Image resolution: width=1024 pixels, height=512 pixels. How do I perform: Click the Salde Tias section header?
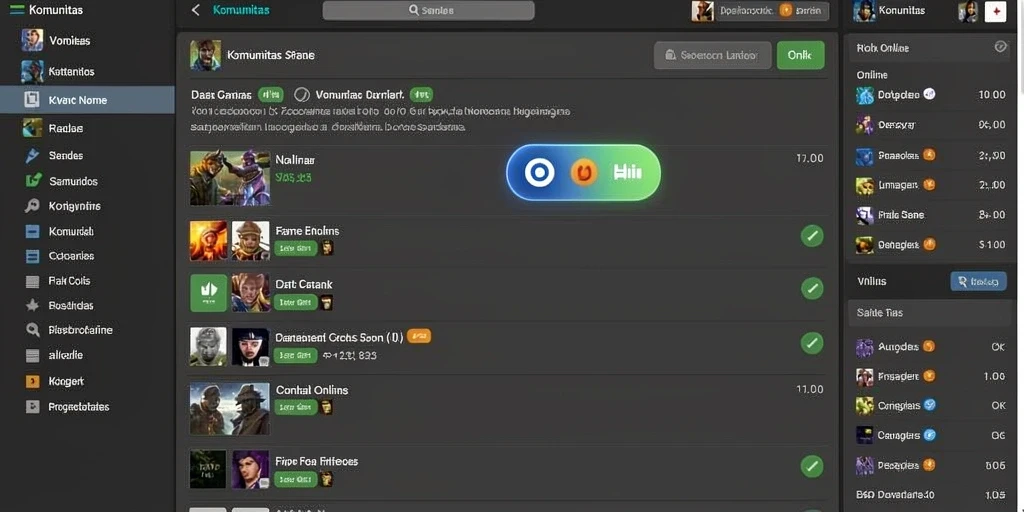click(x=931, y=313)
